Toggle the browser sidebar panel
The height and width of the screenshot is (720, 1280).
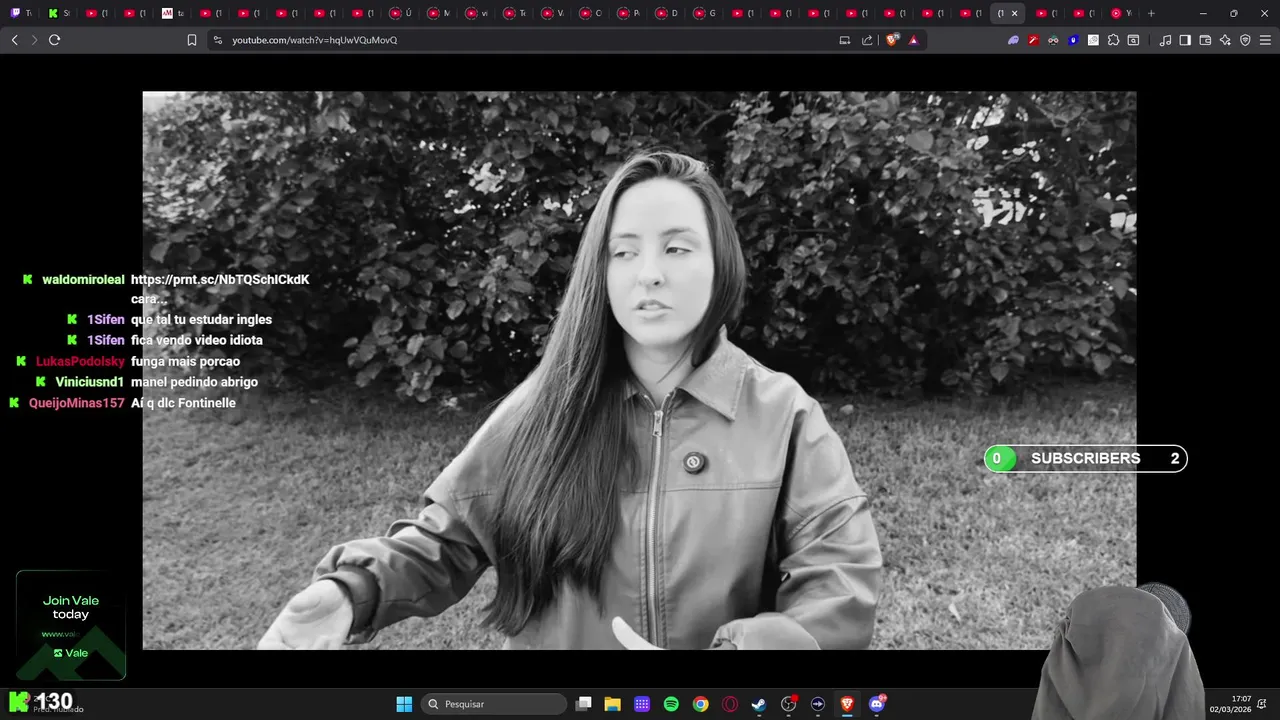[1185, 40]
